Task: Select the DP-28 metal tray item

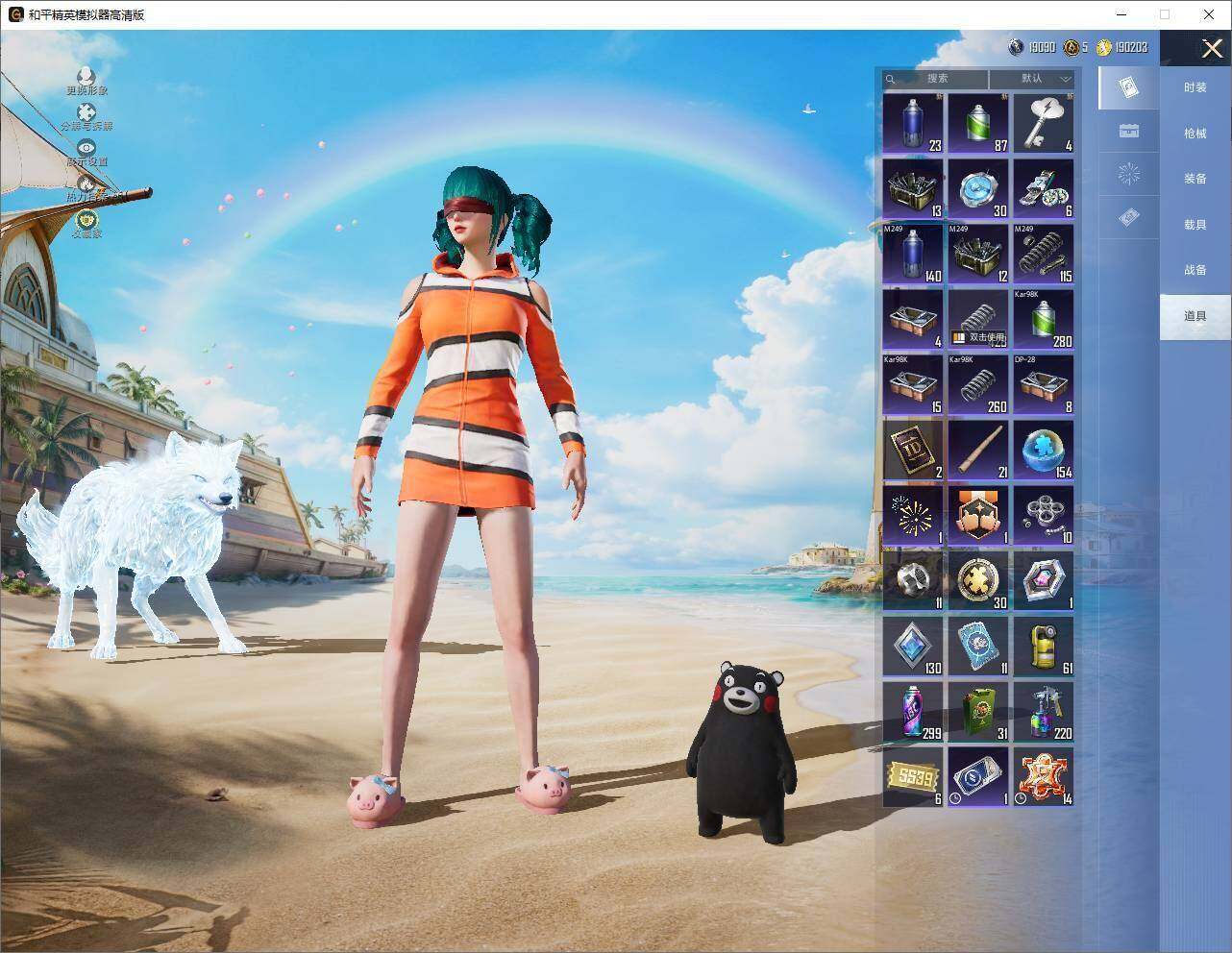Action: coord(1044,384)
